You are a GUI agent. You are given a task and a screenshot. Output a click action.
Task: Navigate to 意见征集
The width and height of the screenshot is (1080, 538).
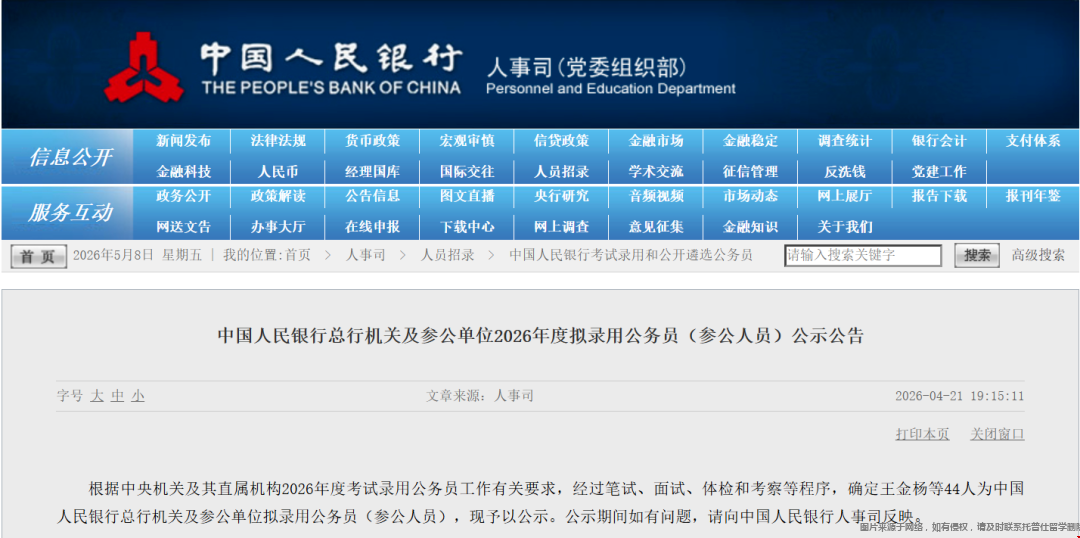(656, 227)
